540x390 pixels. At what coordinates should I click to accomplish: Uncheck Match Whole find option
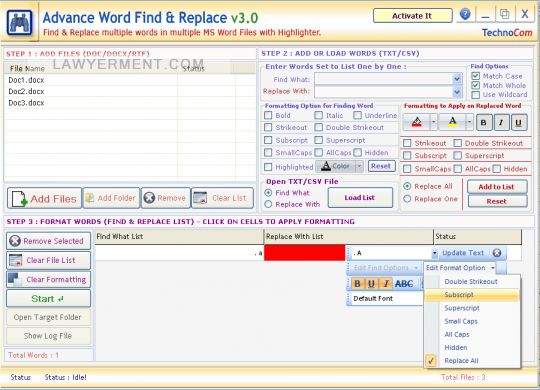point(476,85)
